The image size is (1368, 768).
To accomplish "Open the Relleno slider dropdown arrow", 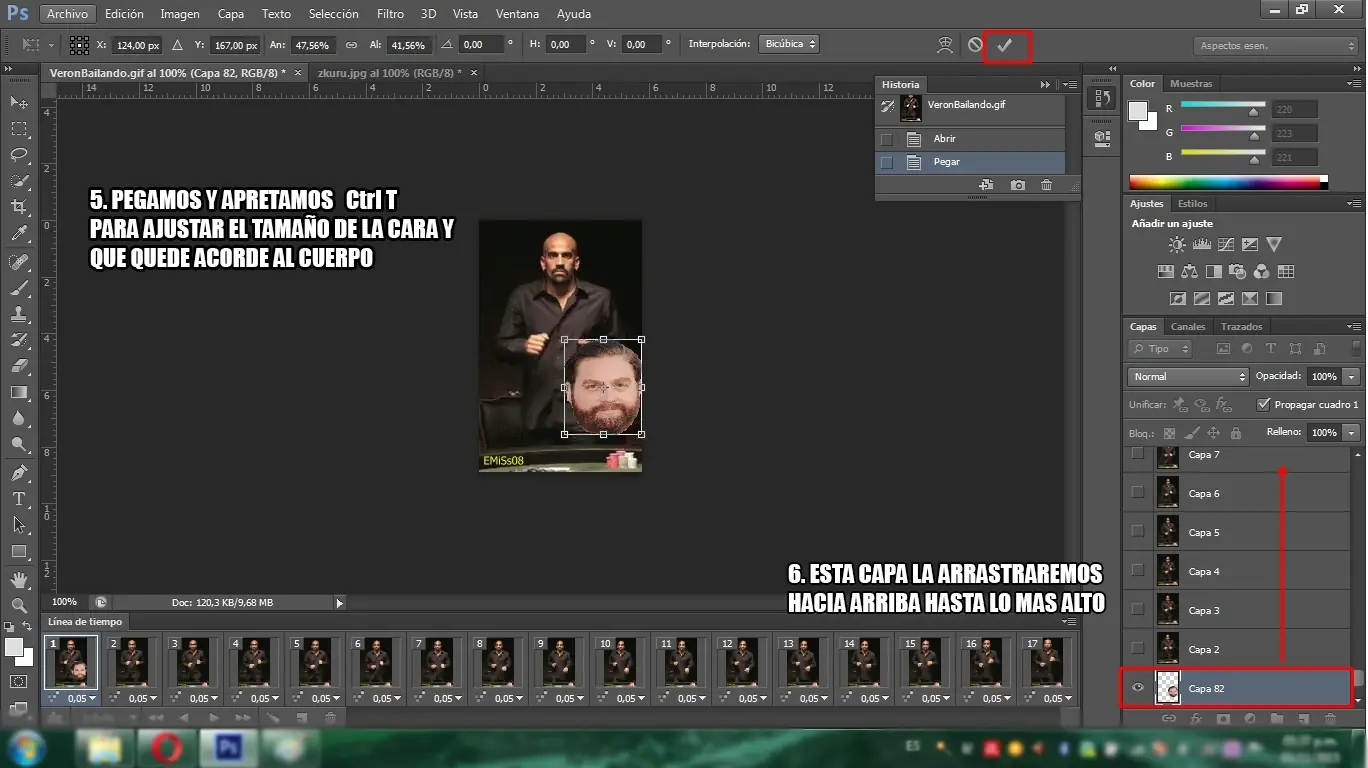I will [1352, 432].
